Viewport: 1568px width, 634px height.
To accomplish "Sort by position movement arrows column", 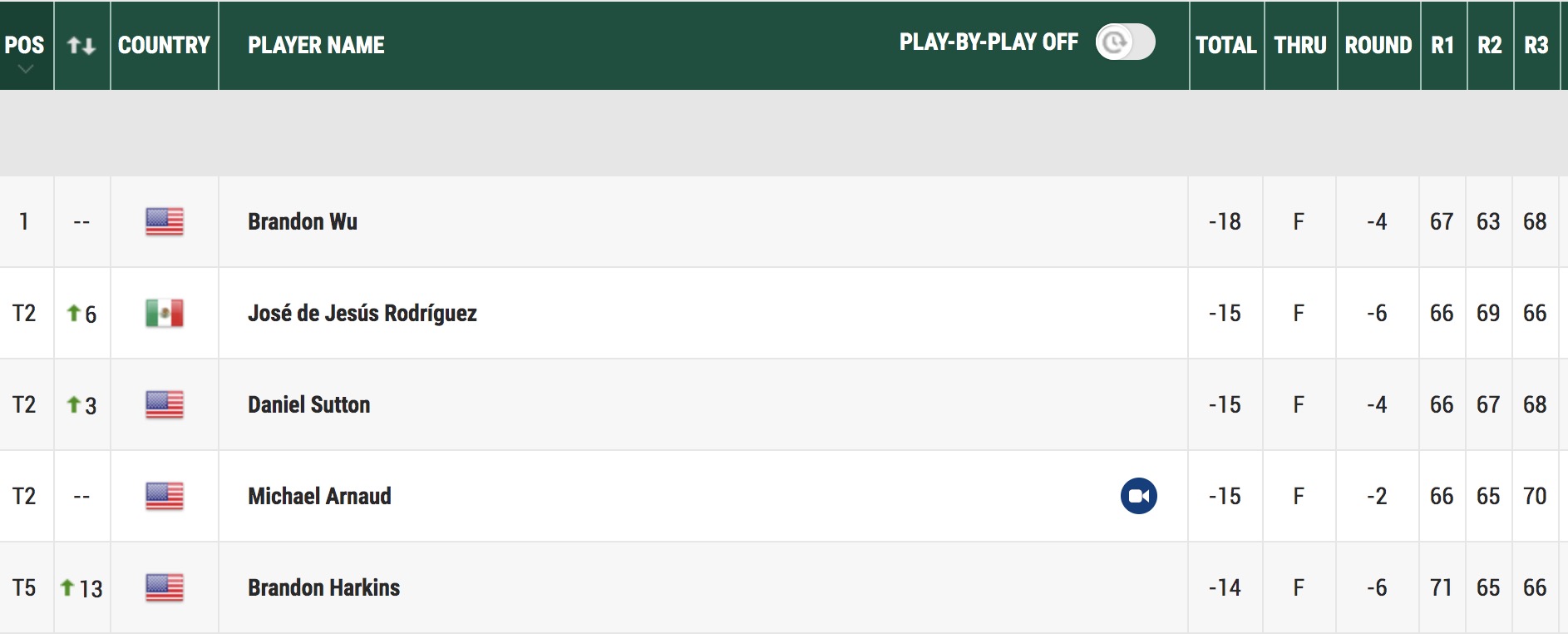I will tap(81, 45).
